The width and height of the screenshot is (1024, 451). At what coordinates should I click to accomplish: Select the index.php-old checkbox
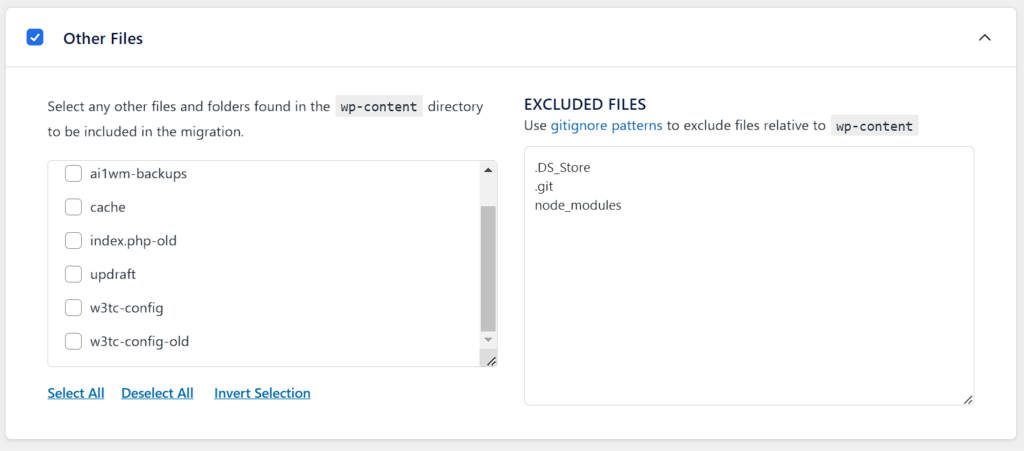click(74, 241)
